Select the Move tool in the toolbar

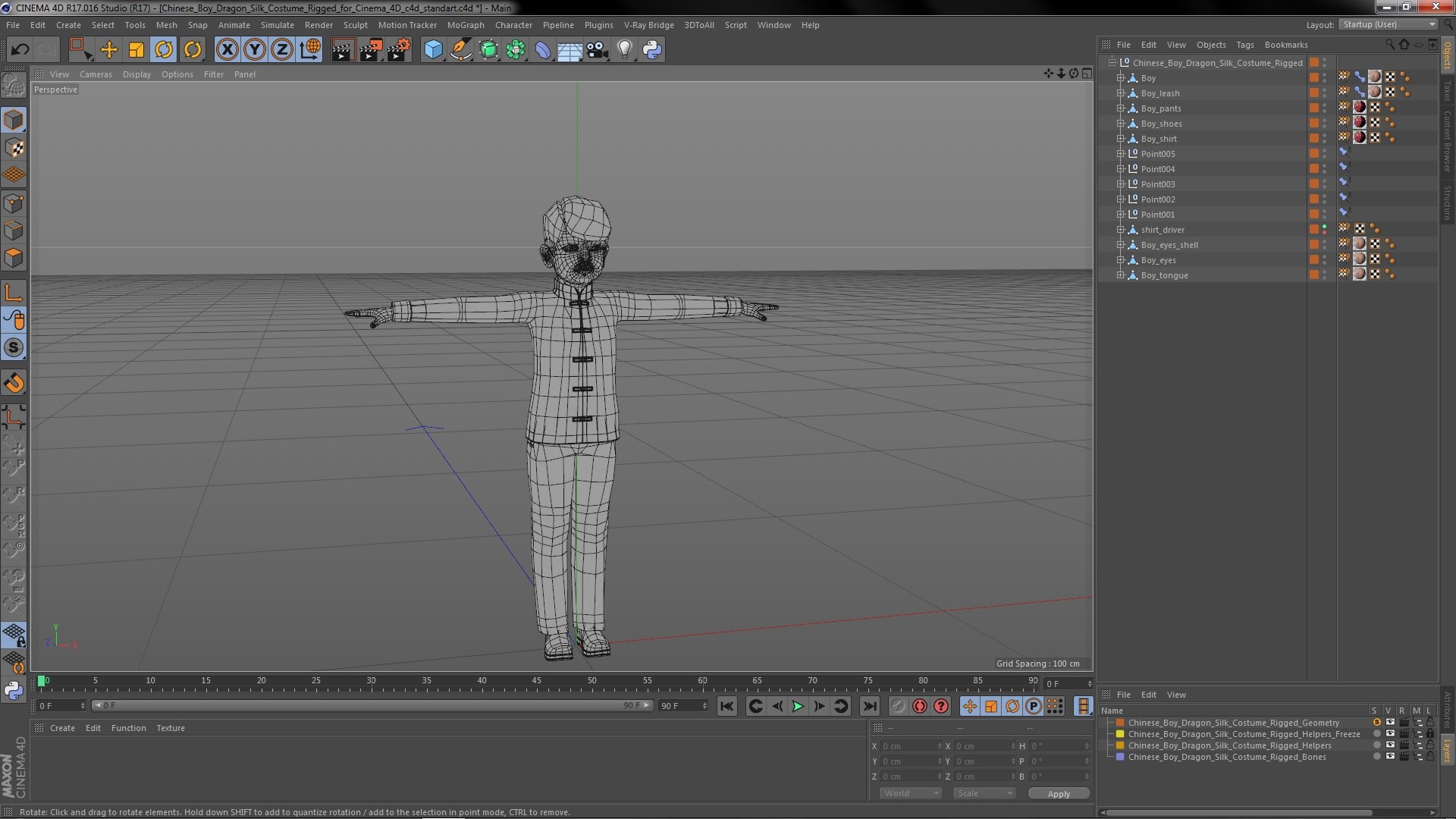108,50
